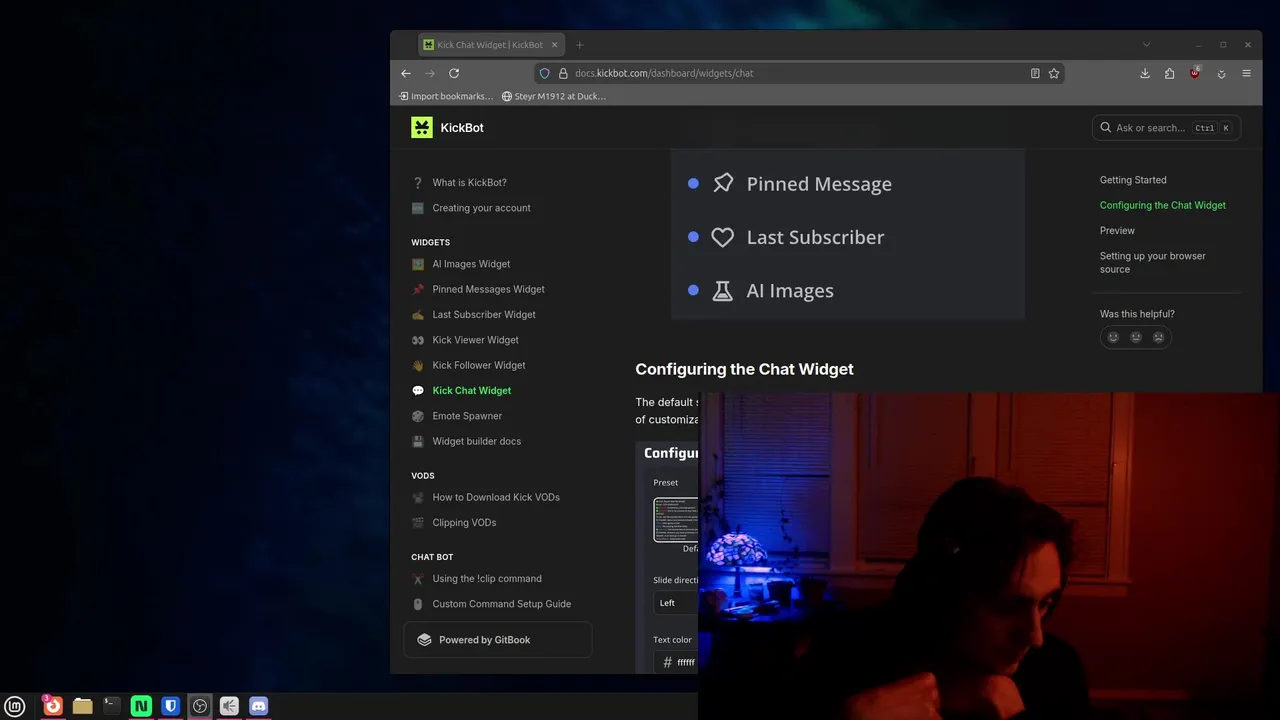Open Pinned Messages Widget docs page
The height and width of the screenshot is (720, 1280).
tap(488, 289)
